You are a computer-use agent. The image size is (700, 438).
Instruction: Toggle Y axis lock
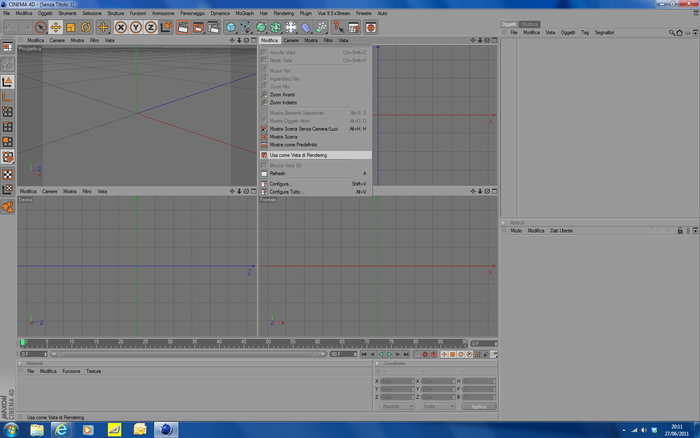136,28
